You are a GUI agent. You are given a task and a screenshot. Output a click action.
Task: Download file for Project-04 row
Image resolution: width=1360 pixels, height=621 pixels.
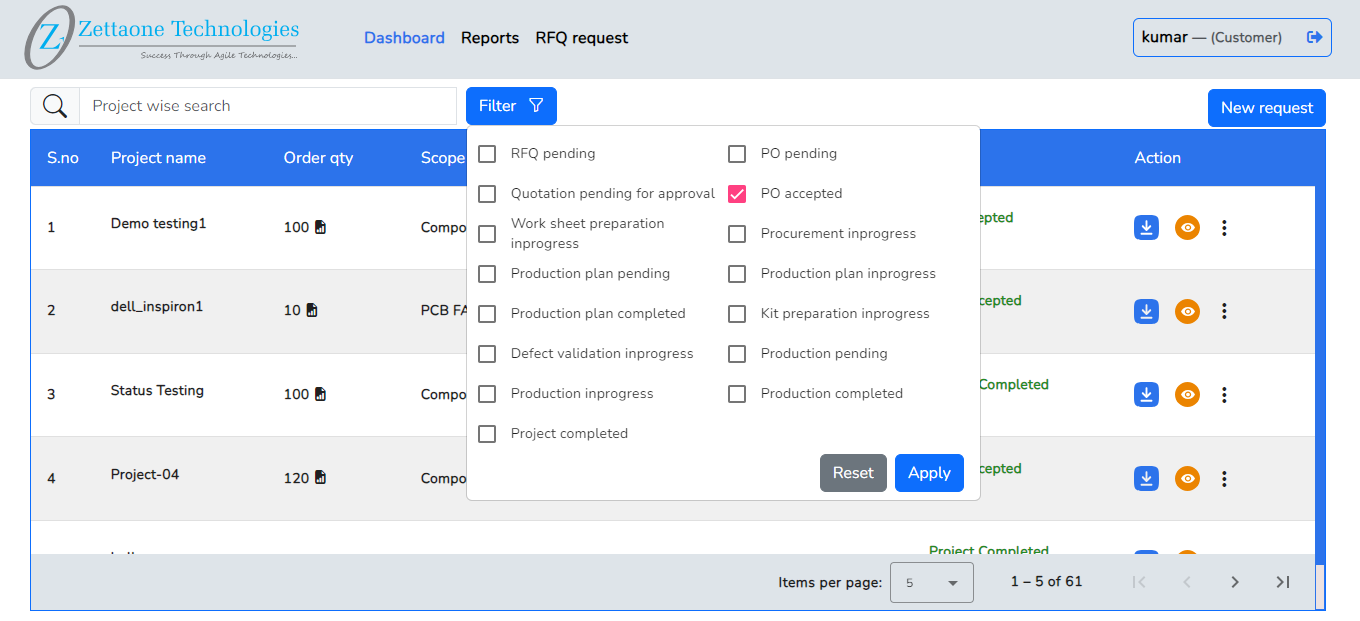point(1146,479)
